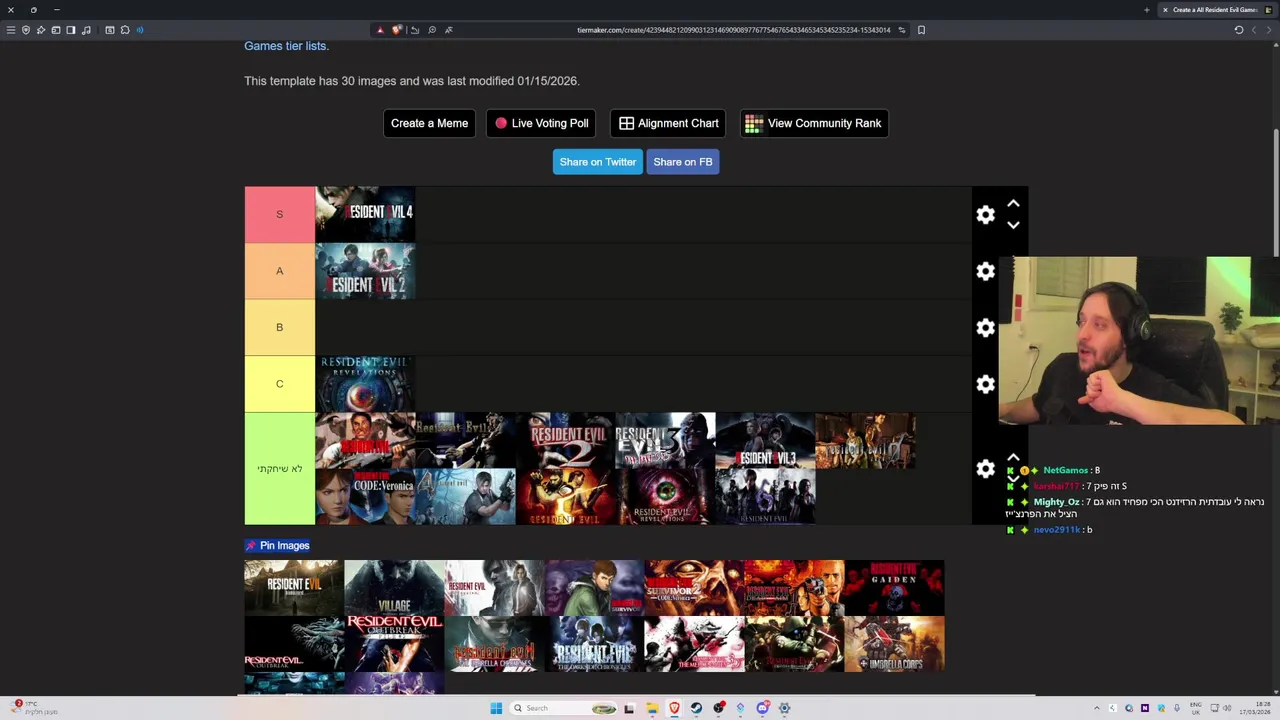
Task: Go back using the browser back arrow
Action: point(1254,30)
